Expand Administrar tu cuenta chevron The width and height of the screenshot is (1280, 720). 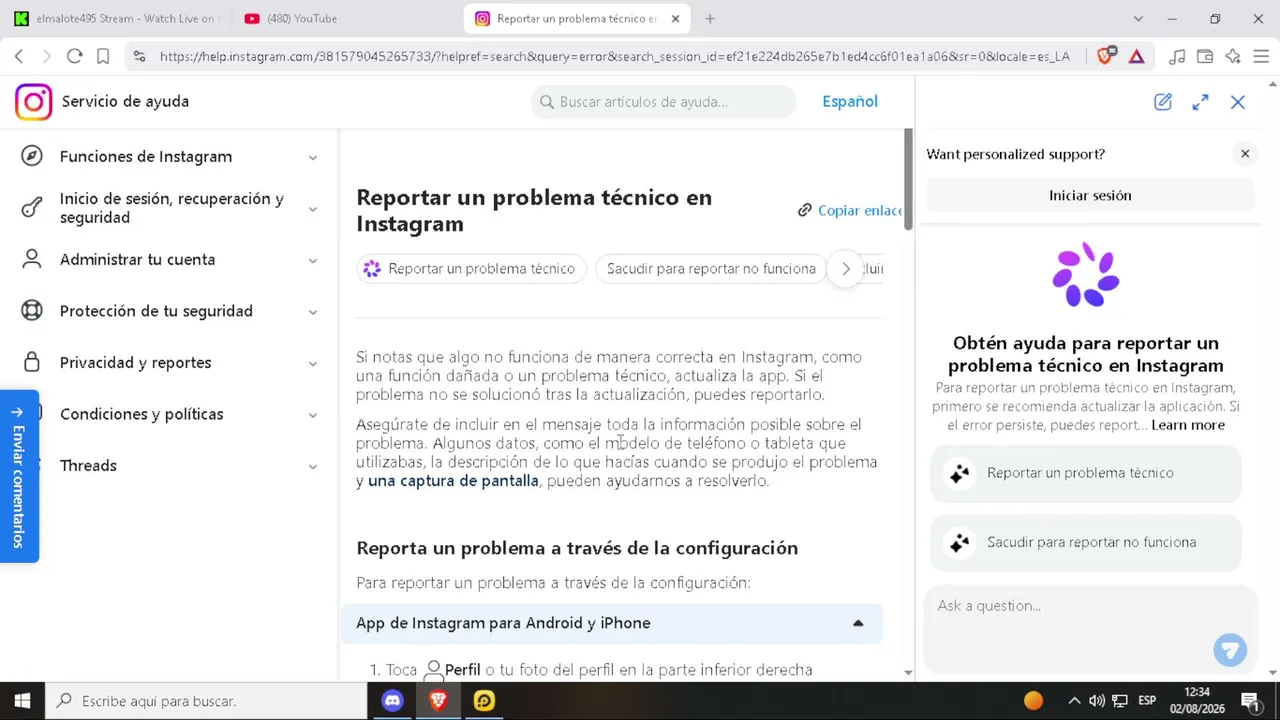[313, 260]
